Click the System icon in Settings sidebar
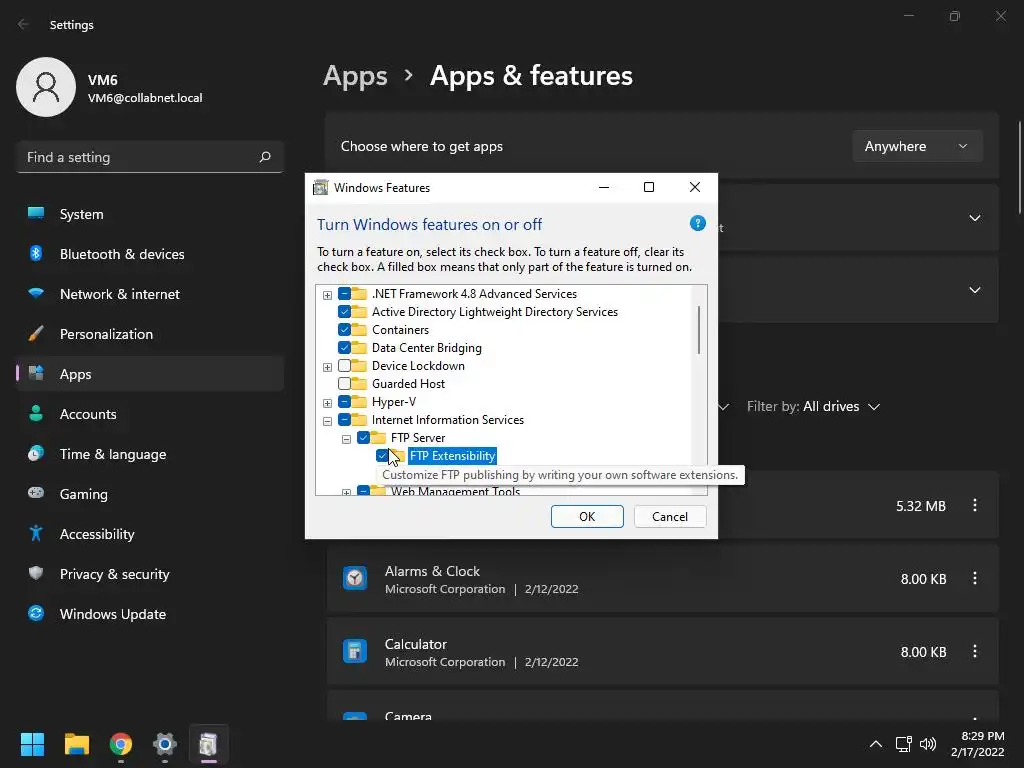The width and height of the screenshot is (1024, 768). 36,214
